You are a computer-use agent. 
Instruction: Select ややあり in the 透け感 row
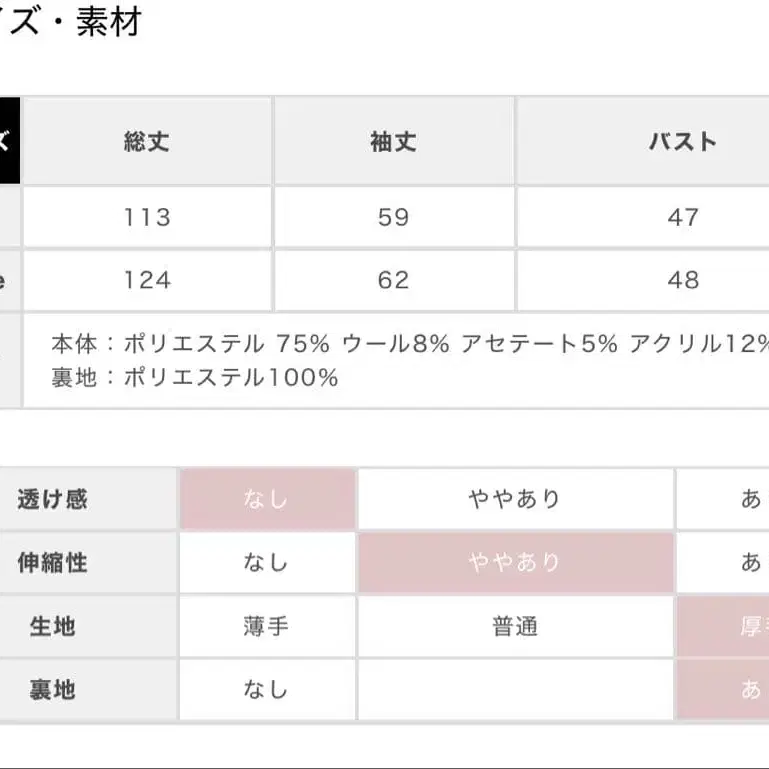click(515, 499)
